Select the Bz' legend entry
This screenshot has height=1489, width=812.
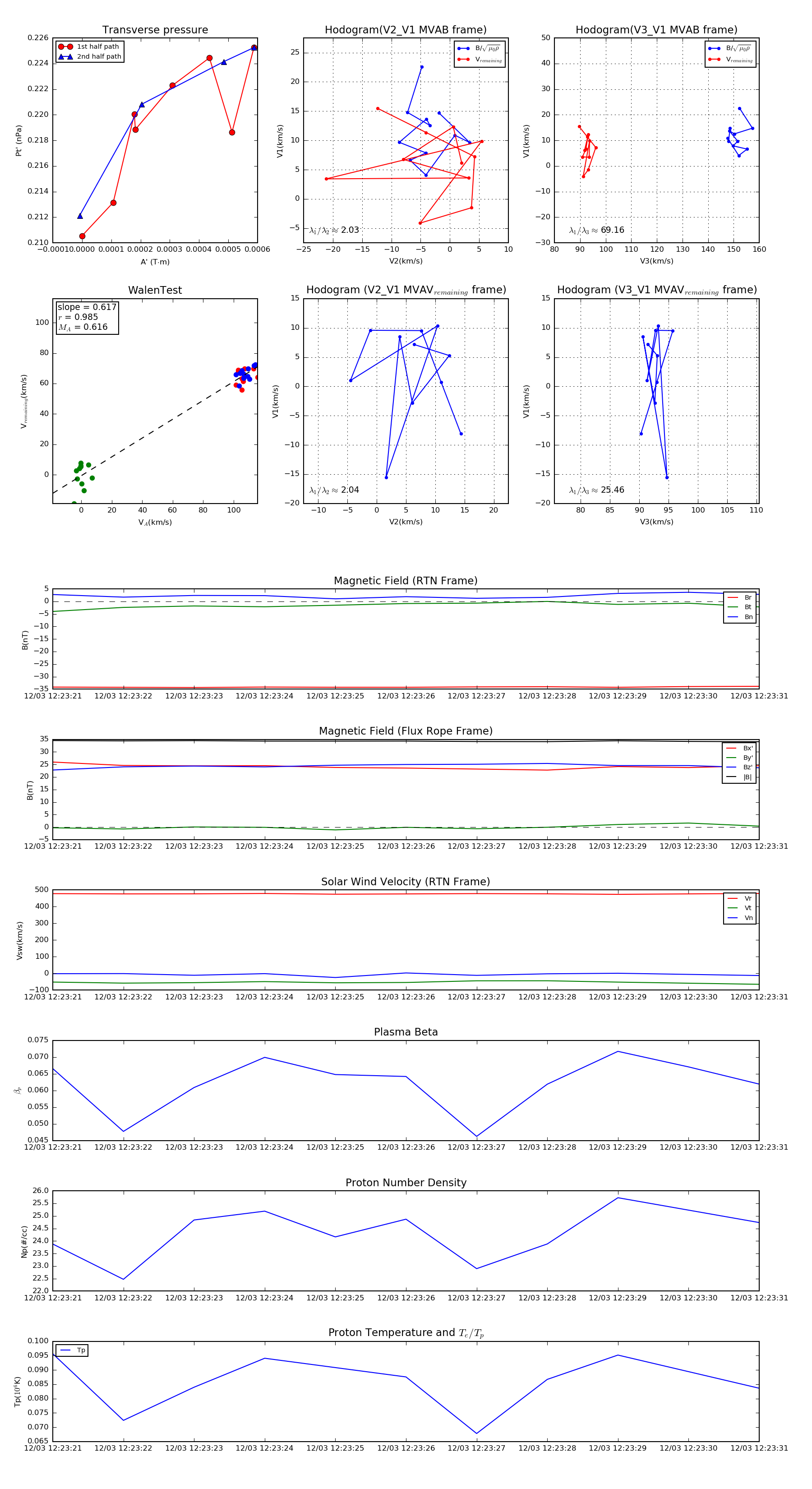click(x=739, y=768)
